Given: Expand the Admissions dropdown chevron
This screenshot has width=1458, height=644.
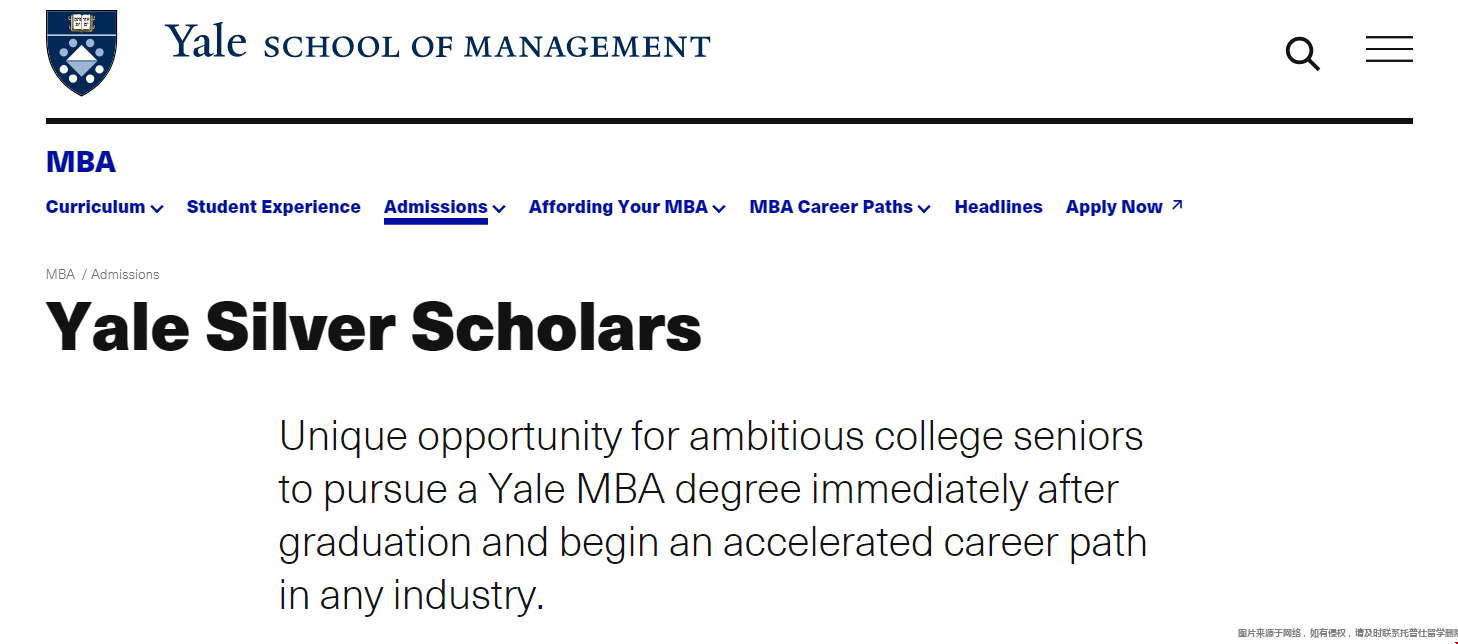Looking at the screenshot, I should click(x=499, y=208).
